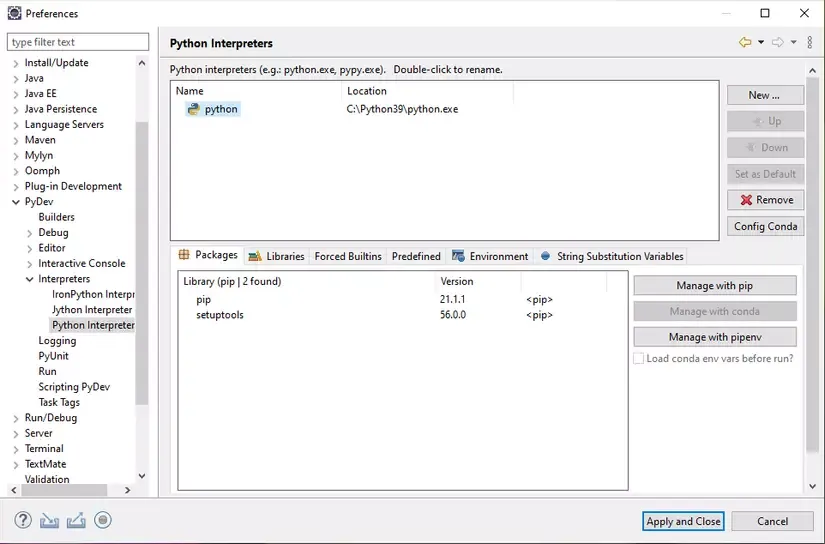Click the red X Remove button
This screenshot has width=825, height=544.
point(766,200)
